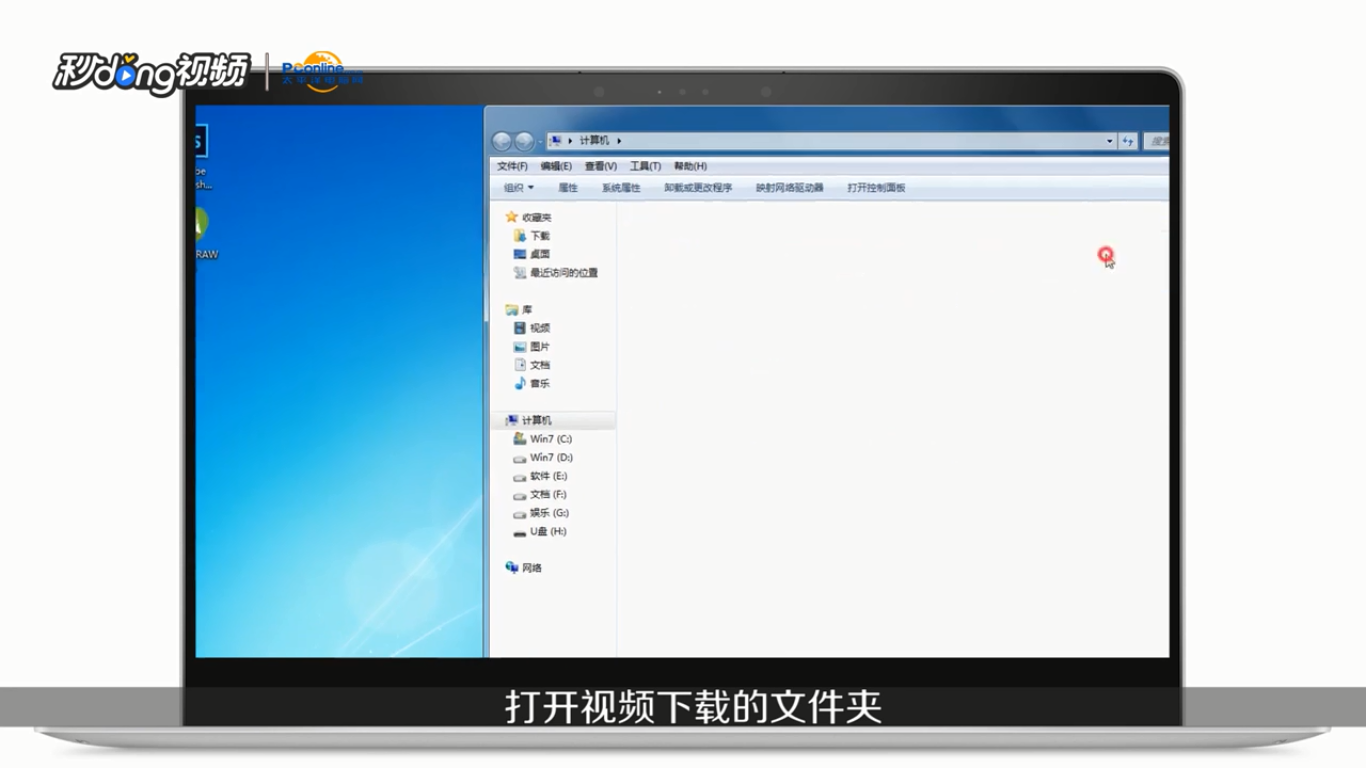Click the Win7 (C:) system drive icon

click(520, 439)
